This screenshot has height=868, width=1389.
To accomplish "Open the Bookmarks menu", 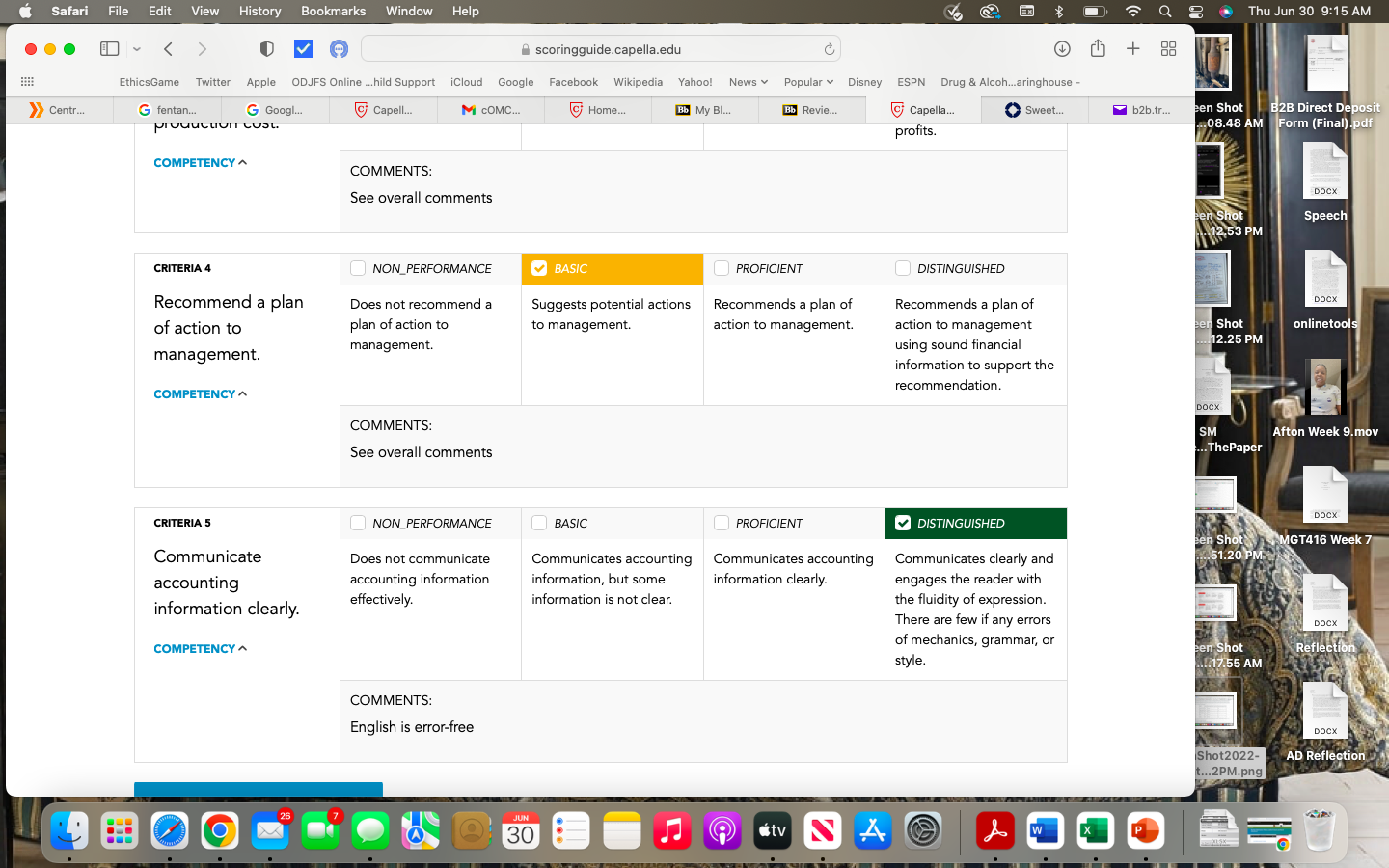I will [333, 12].
